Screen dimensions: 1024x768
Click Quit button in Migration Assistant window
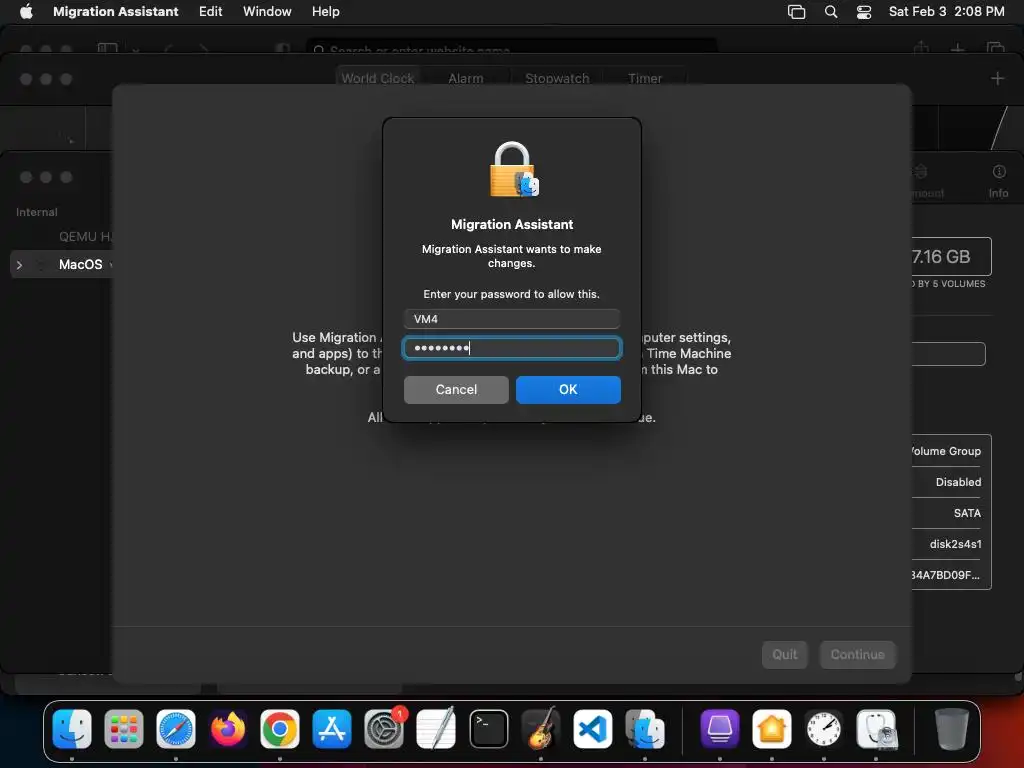pos(784,654)
